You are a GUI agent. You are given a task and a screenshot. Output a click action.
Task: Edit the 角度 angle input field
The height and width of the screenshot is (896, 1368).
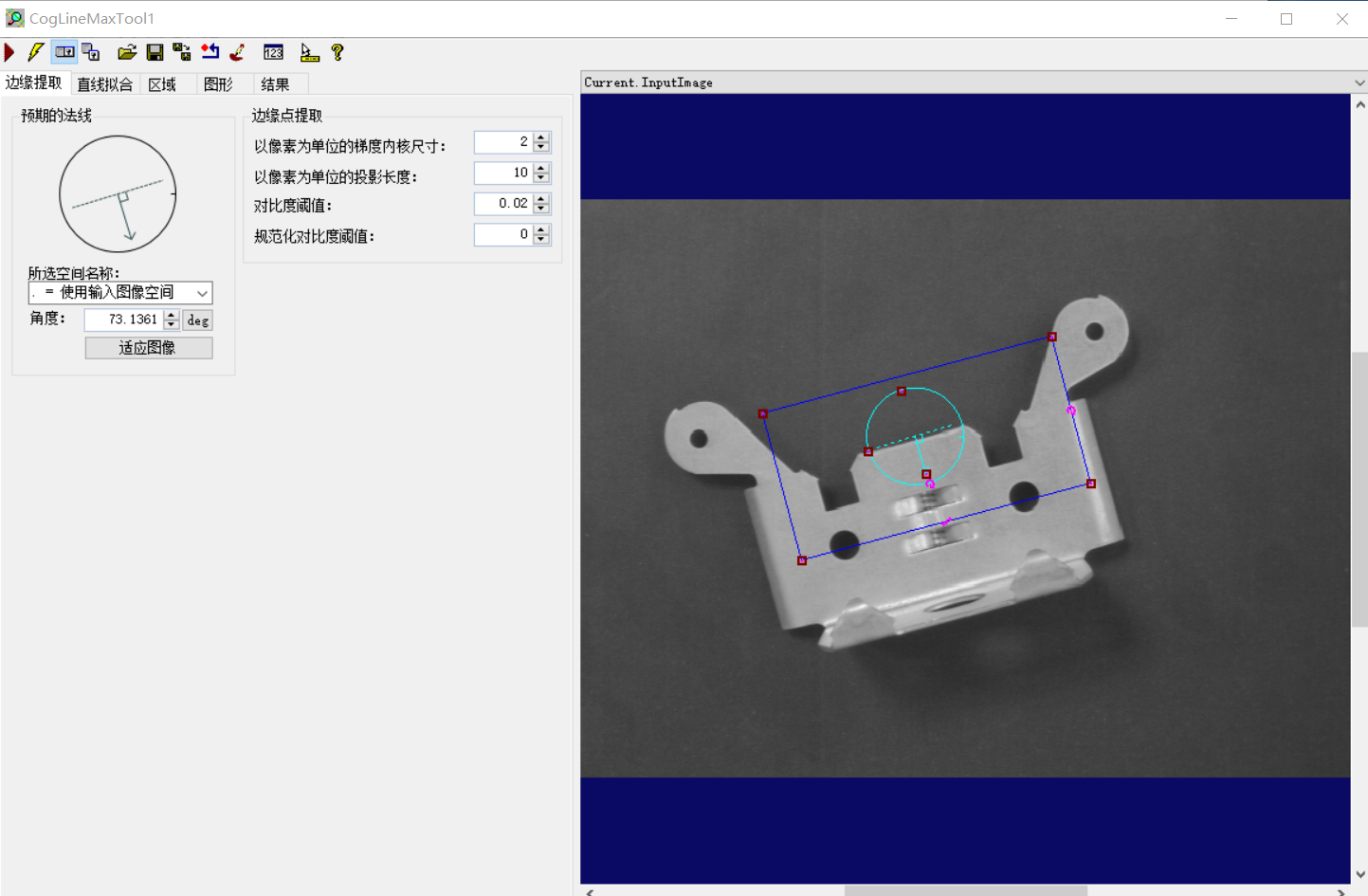(123, 320)
